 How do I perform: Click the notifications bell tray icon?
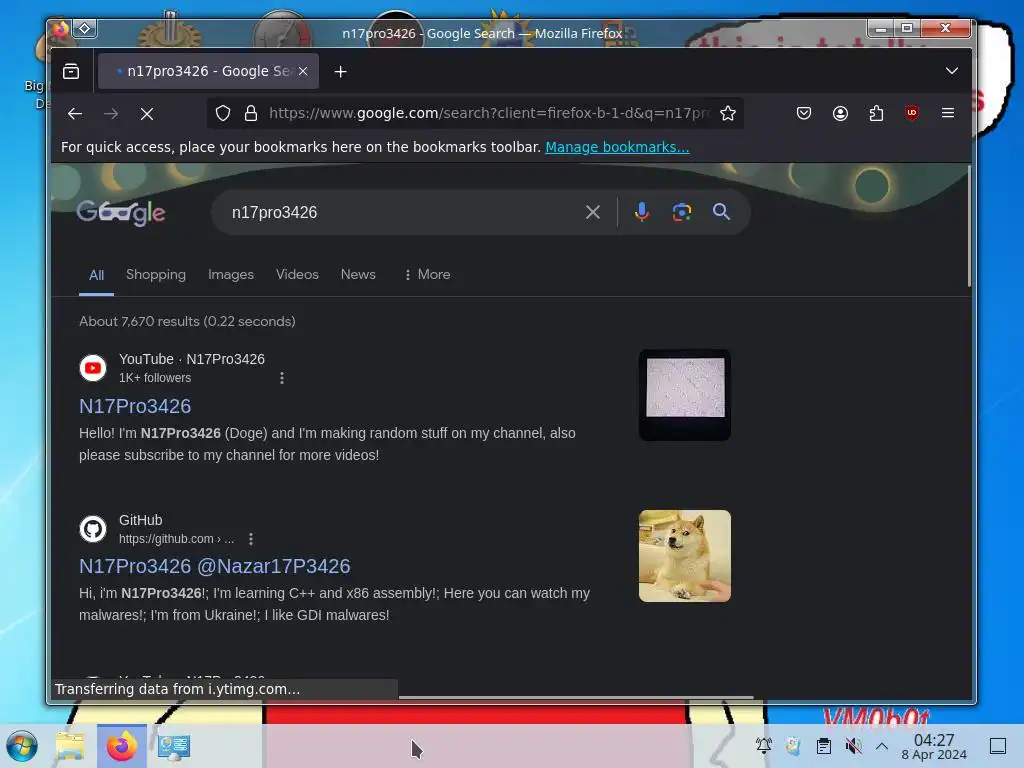763,745
